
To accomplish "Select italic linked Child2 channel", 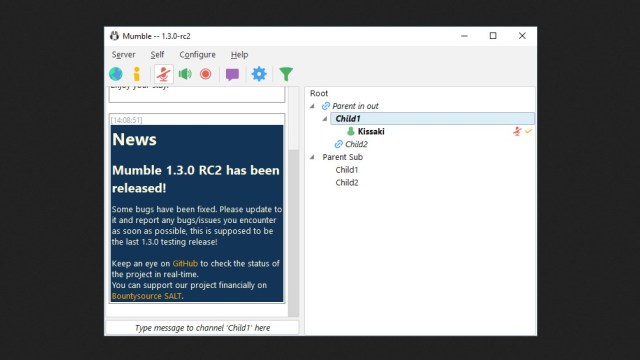I will coord(356,144).
